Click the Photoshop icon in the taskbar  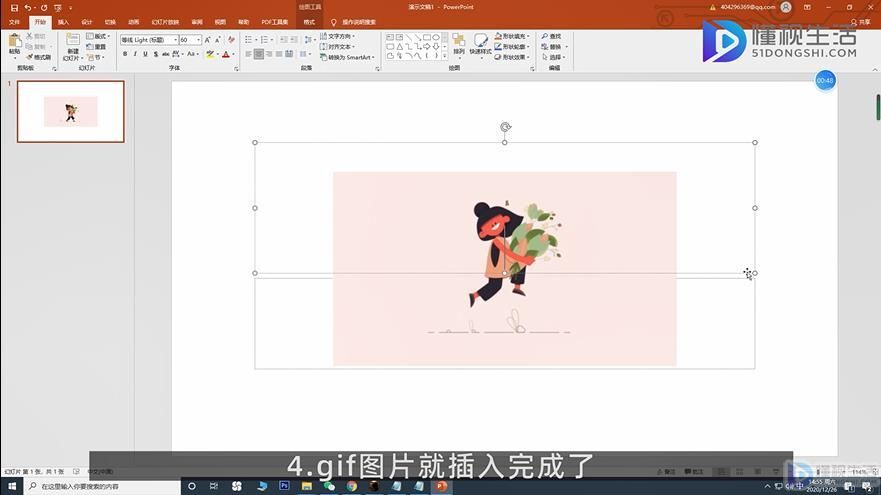284,486
